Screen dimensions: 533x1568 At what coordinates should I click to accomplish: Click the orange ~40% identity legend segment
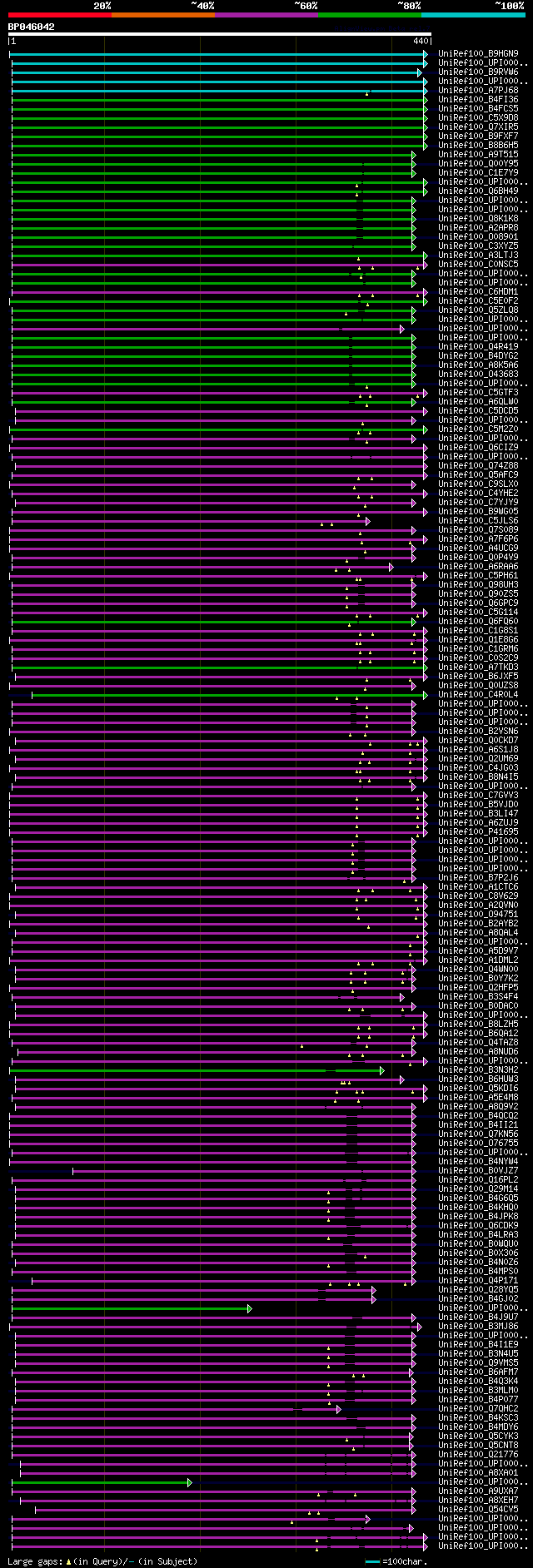point(162,15)
